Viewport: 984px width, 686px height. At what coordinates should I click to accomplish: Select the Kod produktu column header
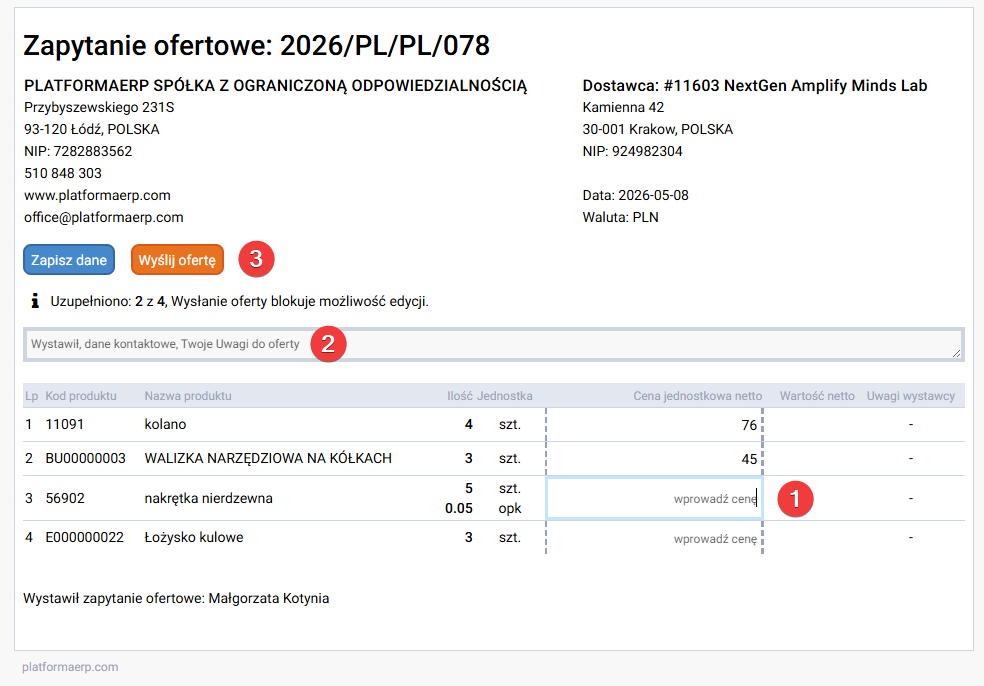(81, 396)
